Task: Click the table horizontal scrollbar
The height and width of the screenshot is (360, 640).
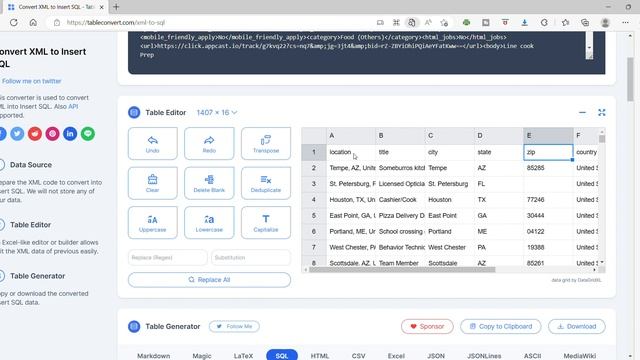Action: pyautogui.click(x=402, y=270)
